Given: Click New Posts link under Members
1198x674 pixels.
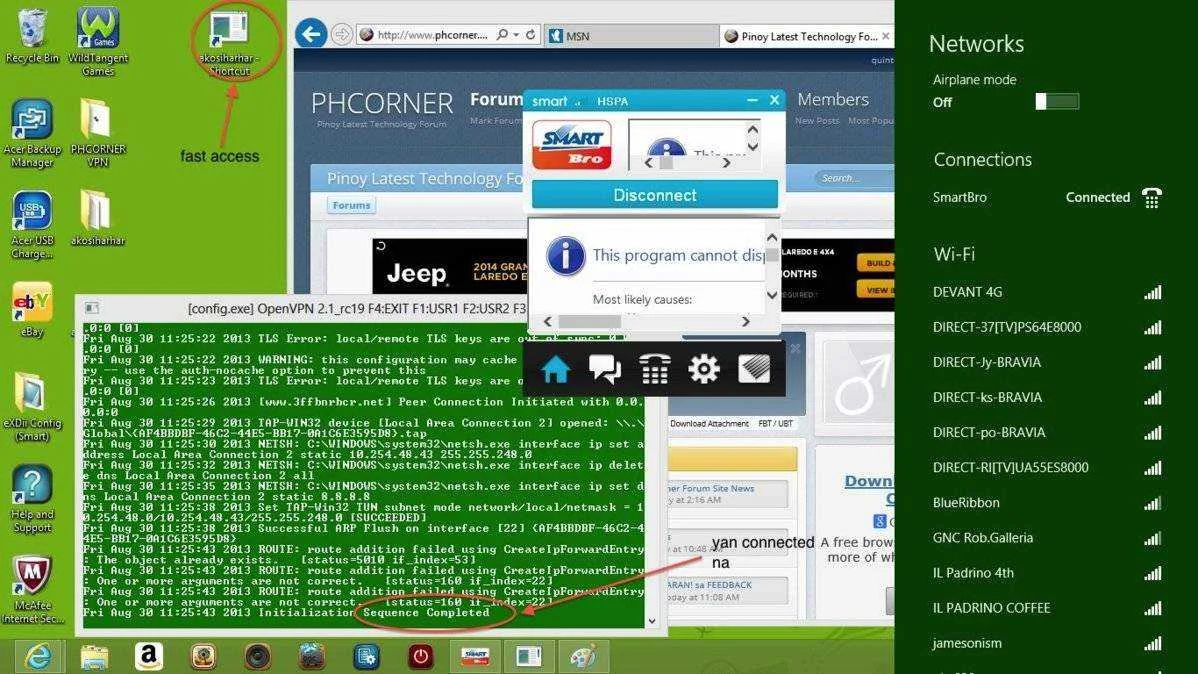Looking at the screenshot, I should point(817,121).
